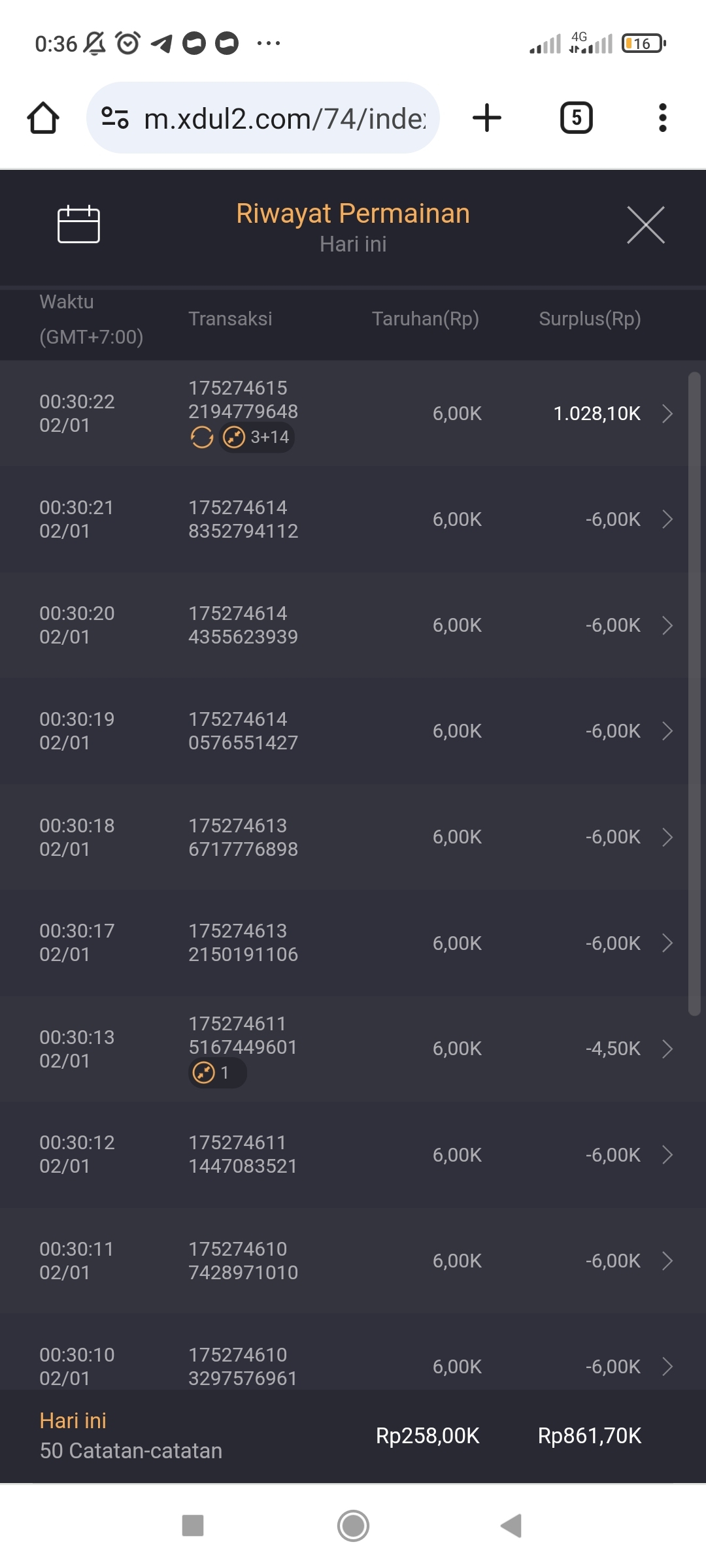
Task: Expand the 00:30:21 transaction row chevron
Action: (x=667, y=519)
